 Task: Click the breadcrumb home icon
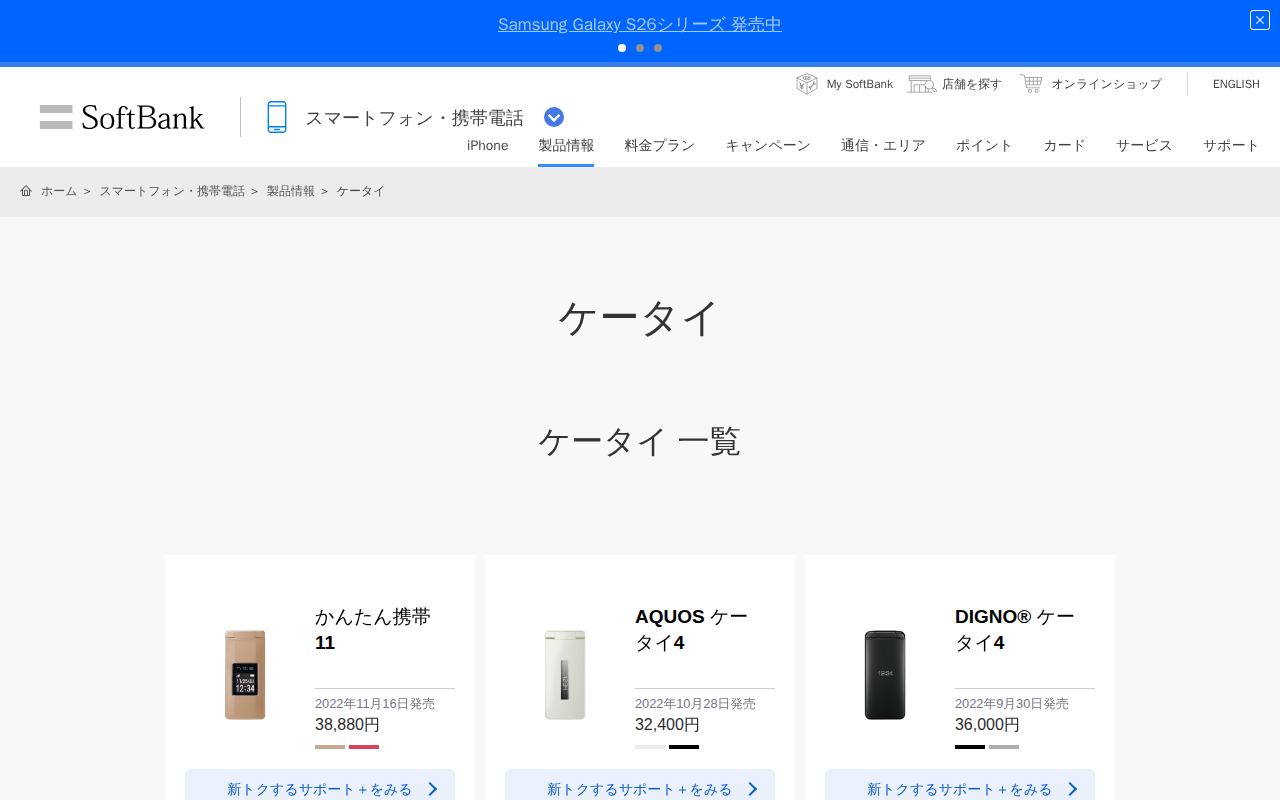pyautogui.click(x=26, y=191)
